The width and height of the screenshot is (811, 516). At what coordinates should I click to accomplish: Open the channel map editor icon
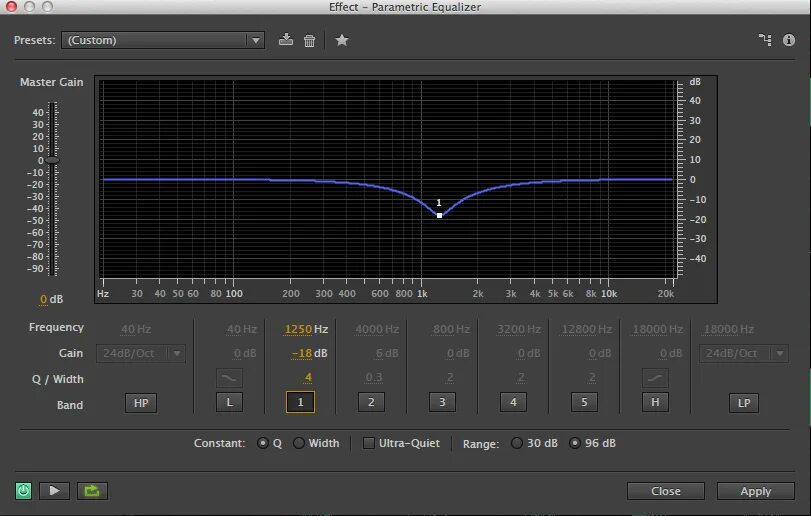tap(765, 40)
